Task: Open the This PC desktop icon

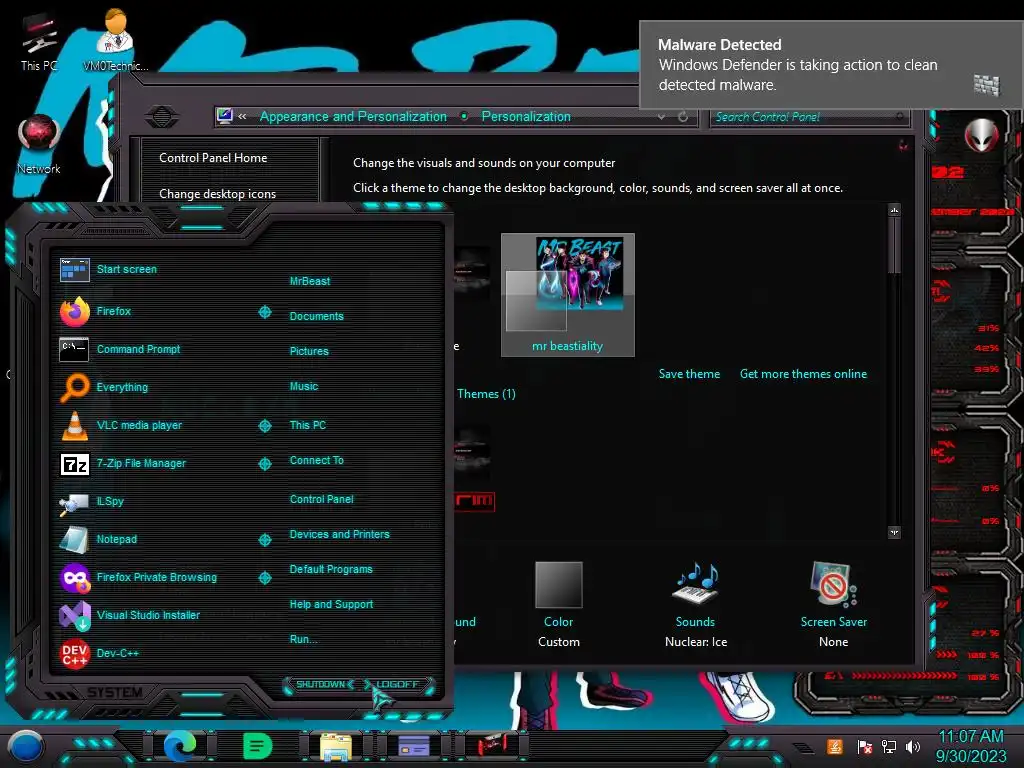Action: [x=39, y=42]
